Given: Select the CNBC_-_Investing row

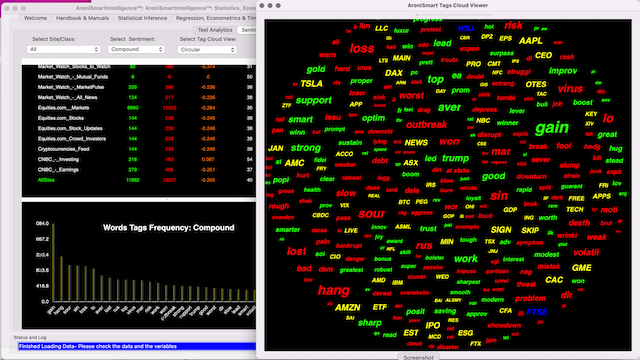Looking at the screenshot, I should pyautogui.click(x=139, y=159).
